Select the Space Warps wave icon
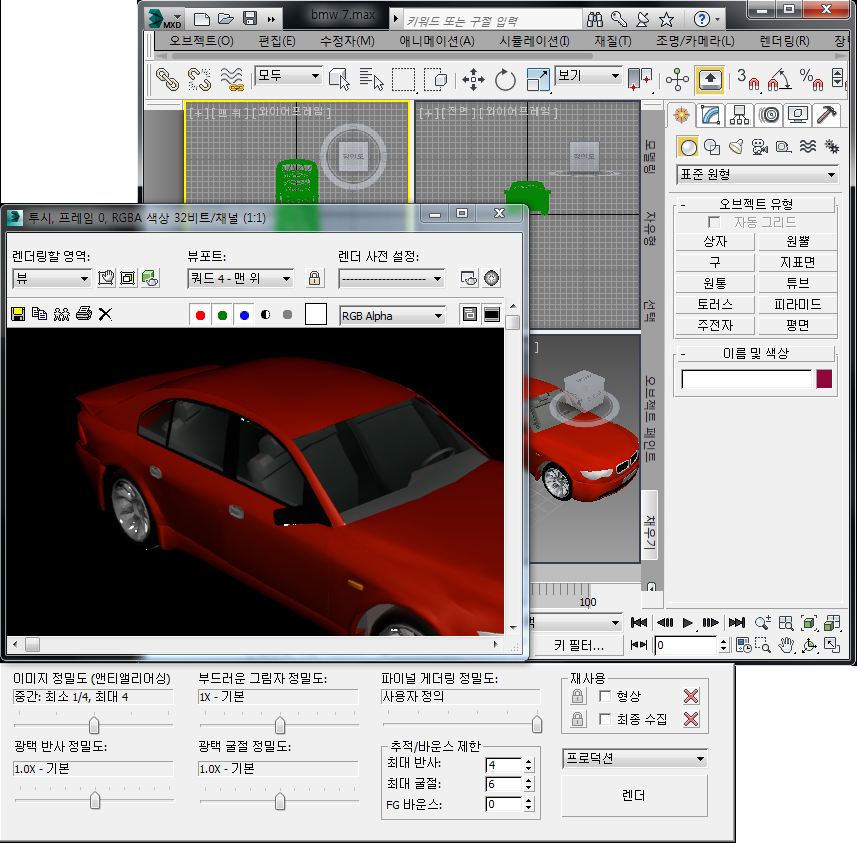Viewport: 857px width, 843px height. tap(808, 147)
